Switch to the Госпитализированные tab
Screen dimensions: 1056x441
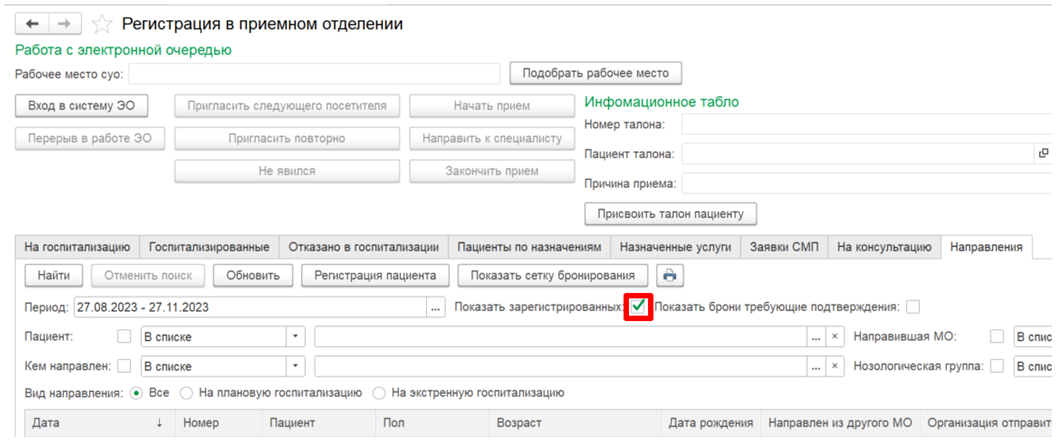pyautogui.click(x=209, y=246)
